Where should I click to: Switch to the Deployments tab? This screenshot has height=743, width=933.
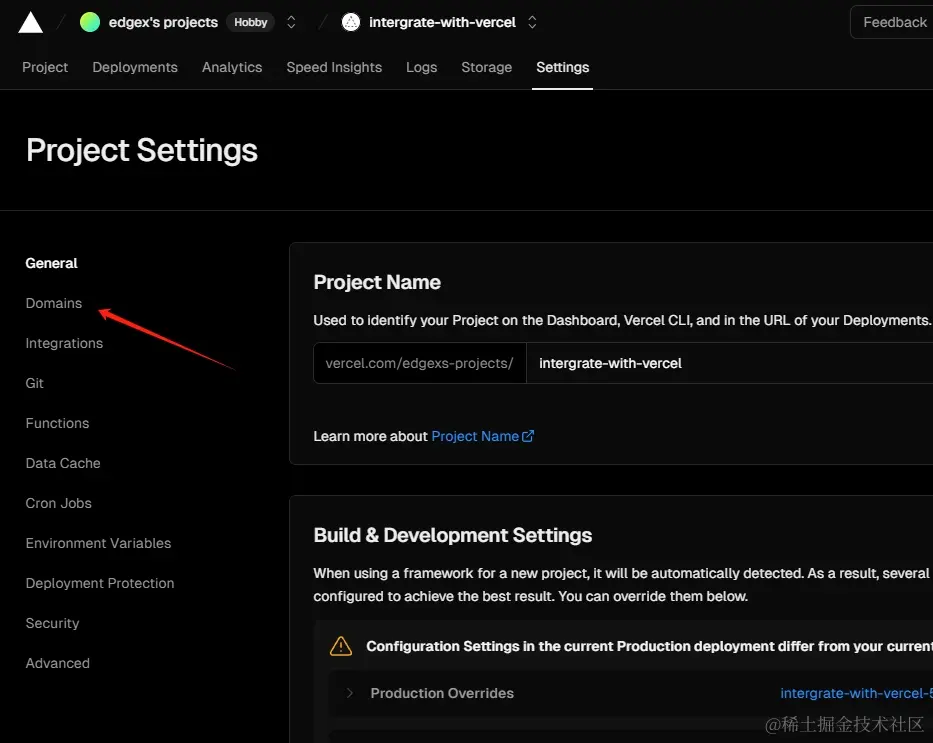(x=135, y=67)
